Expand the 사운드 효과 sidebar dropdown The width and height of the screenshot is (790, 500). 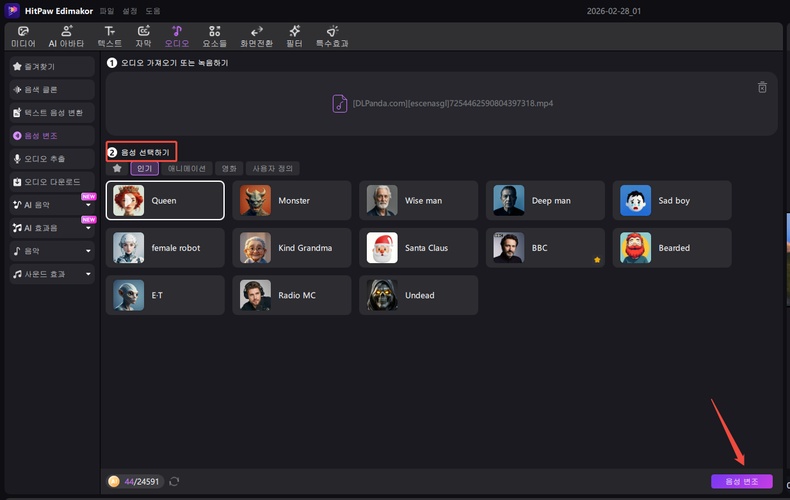88,274
